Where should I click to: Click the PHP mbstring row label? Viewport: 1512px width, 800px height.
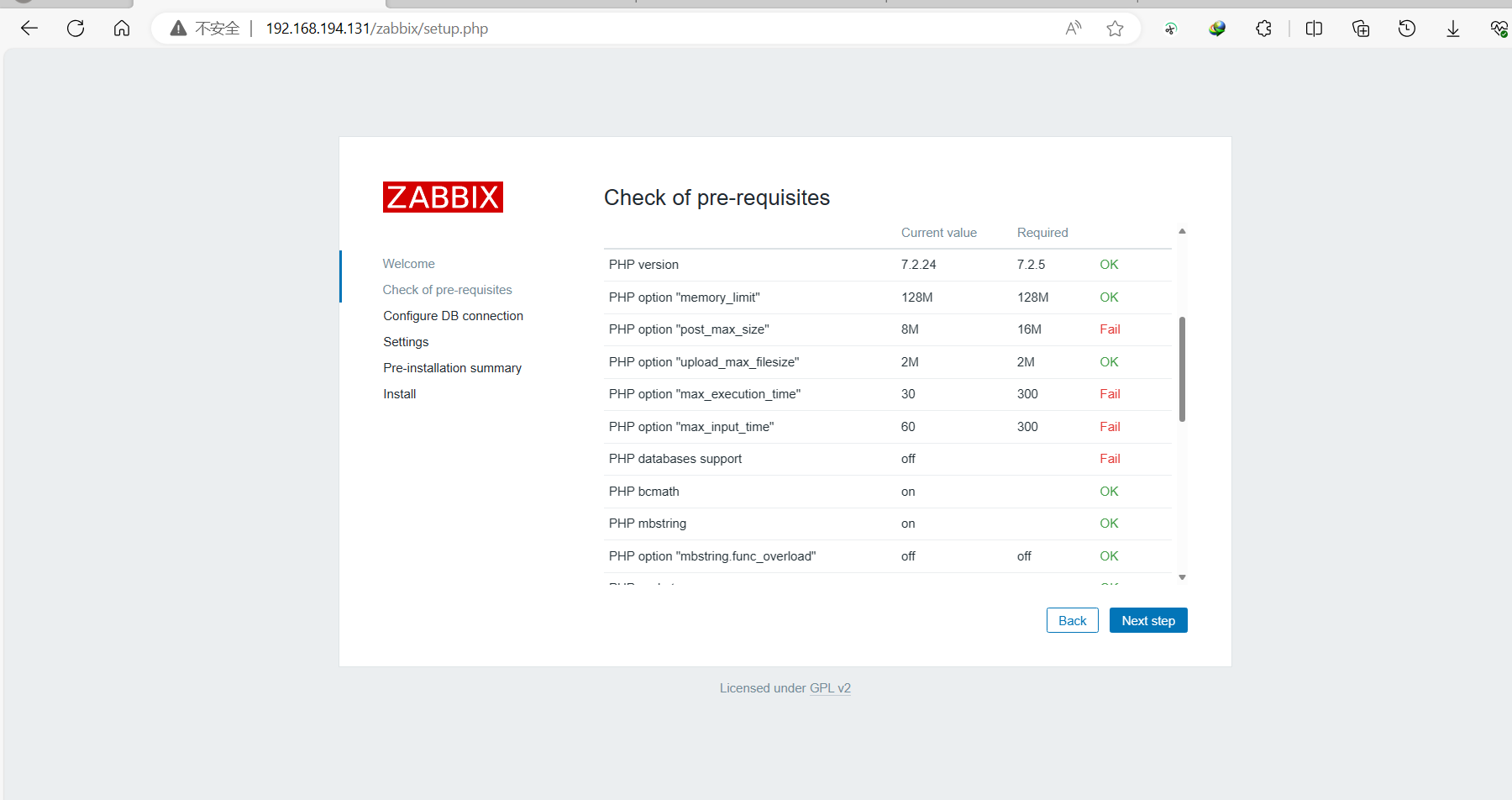click(648, 524)
